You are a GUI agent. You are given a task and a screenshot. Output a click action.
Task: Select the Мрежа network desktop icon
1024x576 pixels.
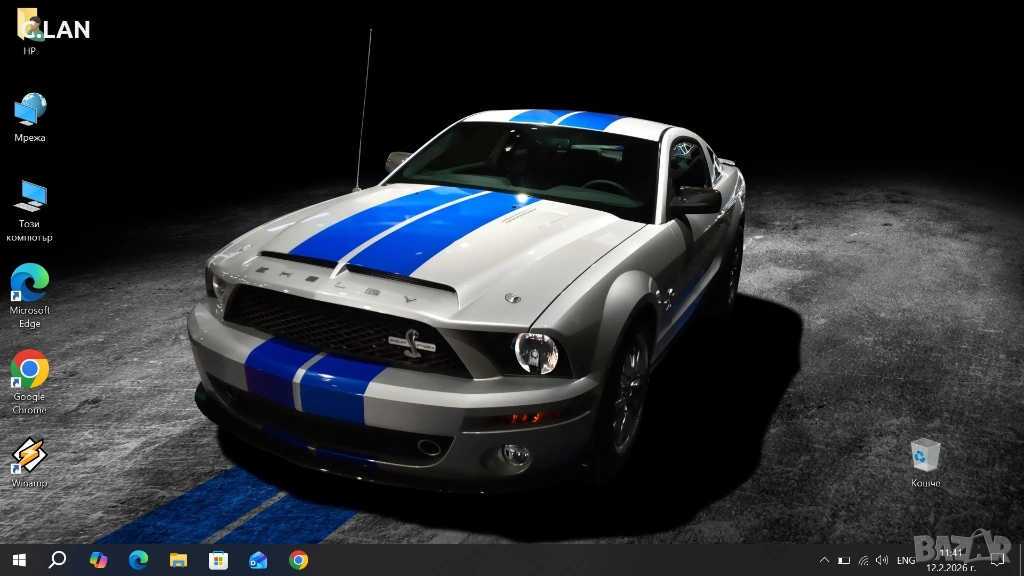tap(29, 109)
